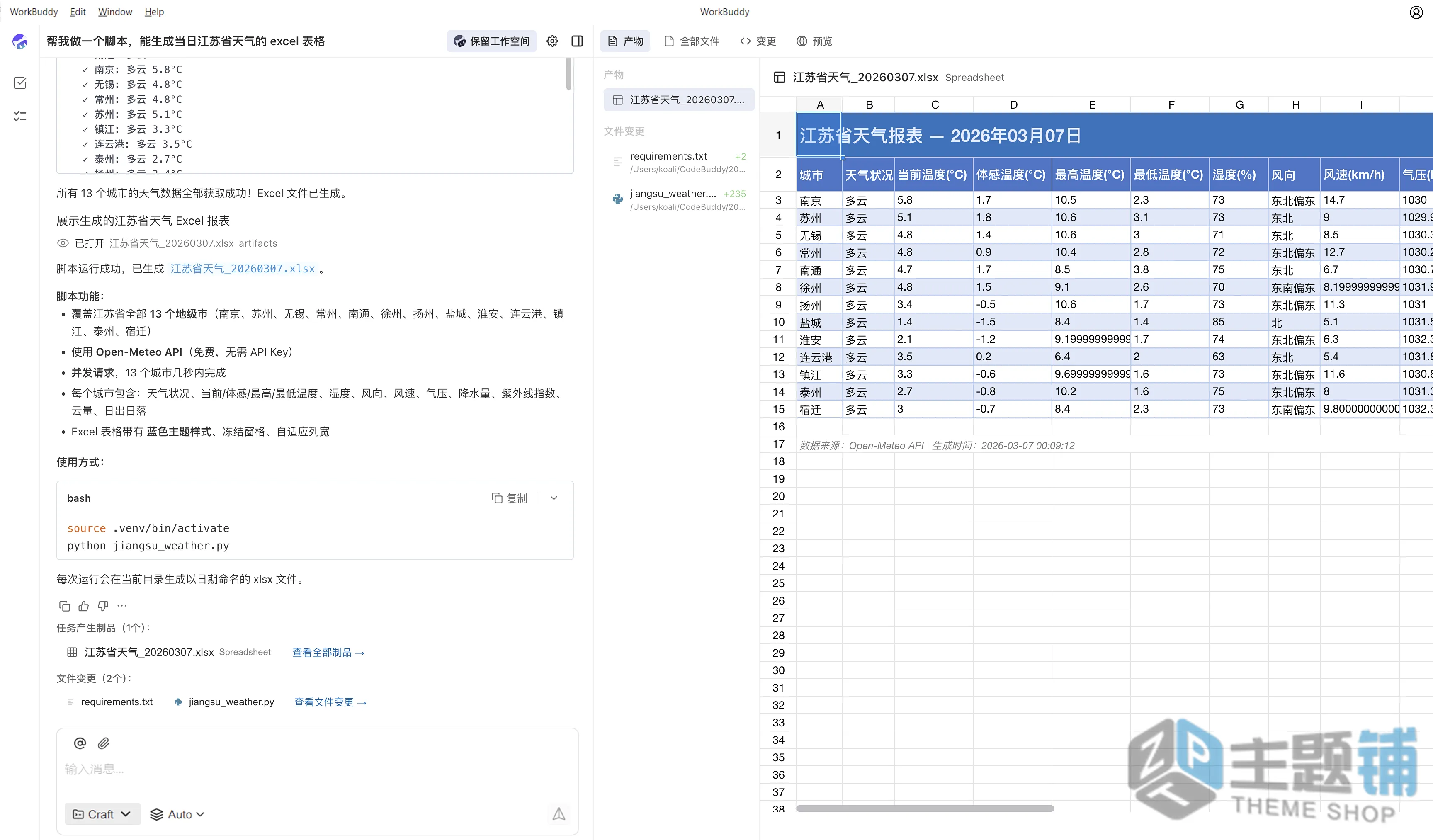Screen dimensions: 1433x840
Task: Open the Edit menu
Action: (x=78, y=11)
